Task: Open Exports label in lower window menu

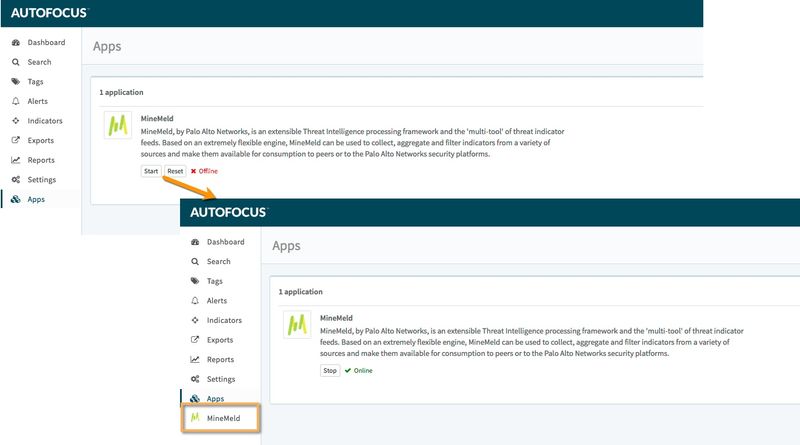Action: click(x=220, y=340)
